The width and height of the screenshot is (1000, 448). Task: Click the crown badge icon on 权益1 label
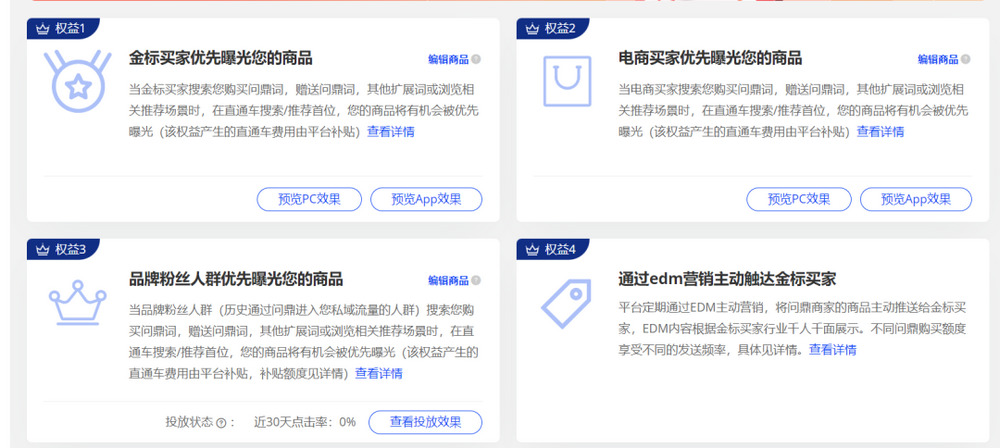coord(43,29)
